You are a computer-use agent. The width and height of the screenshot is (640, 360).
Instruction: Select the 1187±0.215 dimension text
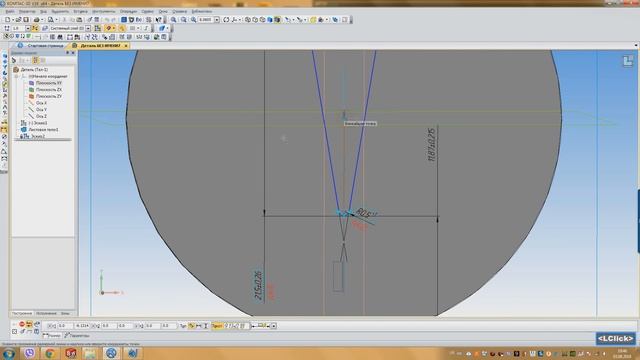coord(432,144)
